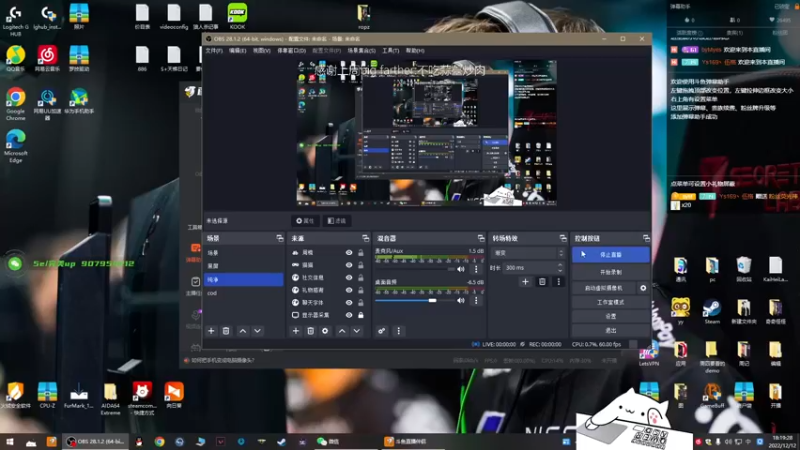
Task: Delete the selected scene using the 场景 panel trash icon
Action: pyautogui.click(x=226, y=331)
